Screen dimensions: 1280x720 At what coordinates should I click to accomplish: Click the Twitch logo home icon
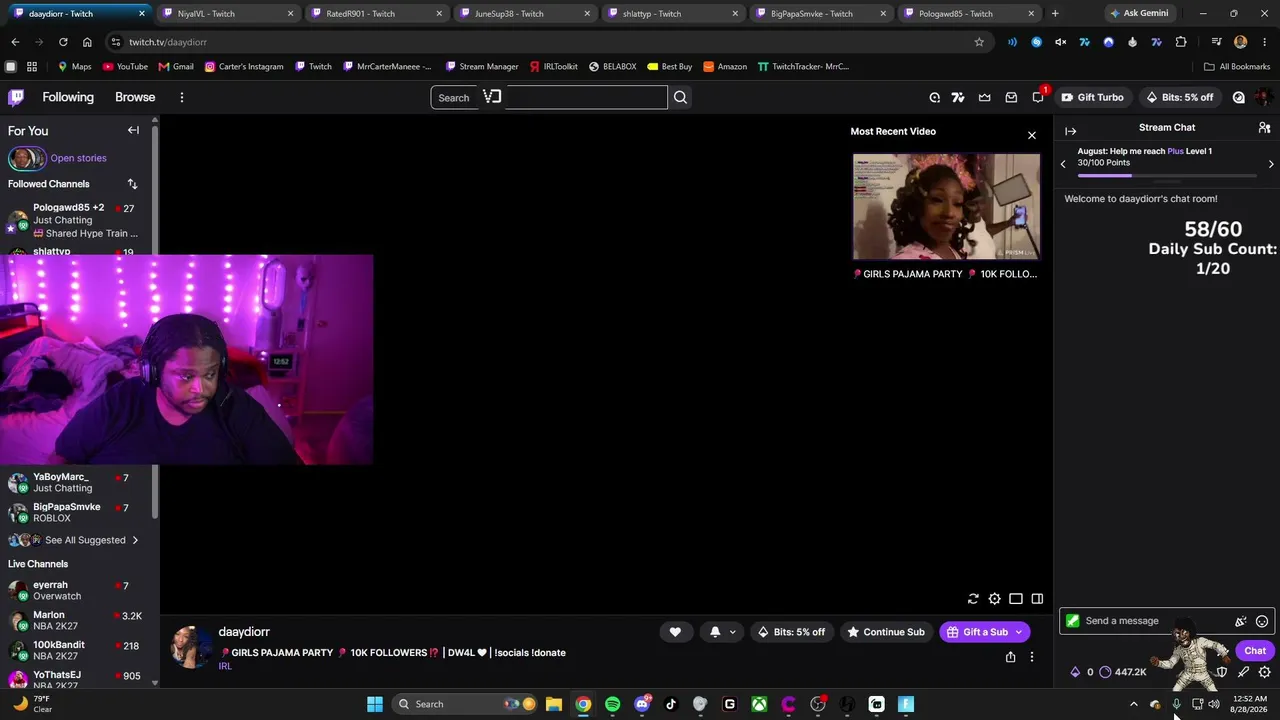(x=16, y=97)
